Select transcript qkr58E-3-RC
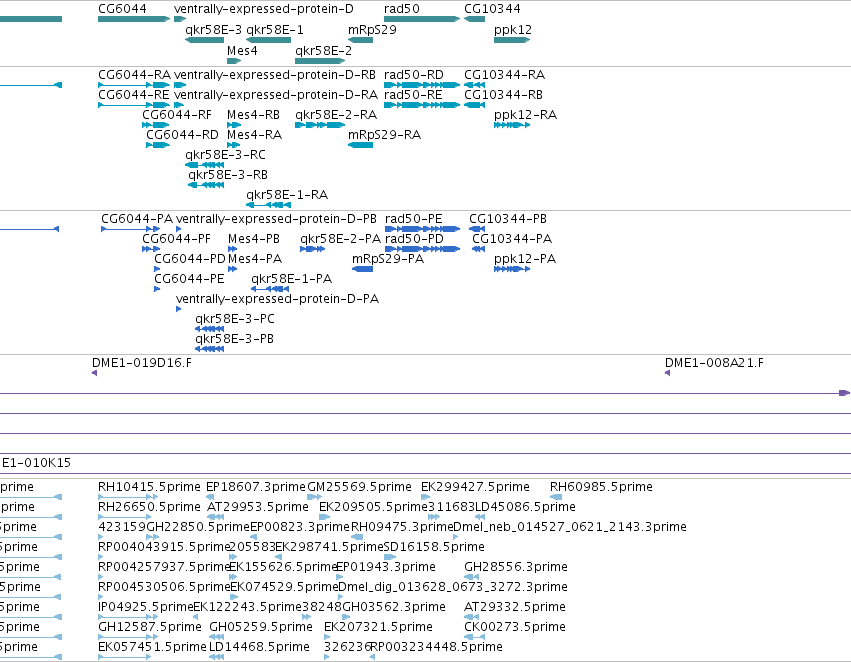The height and width of the screenshot is (662, 851). (225, 155)
